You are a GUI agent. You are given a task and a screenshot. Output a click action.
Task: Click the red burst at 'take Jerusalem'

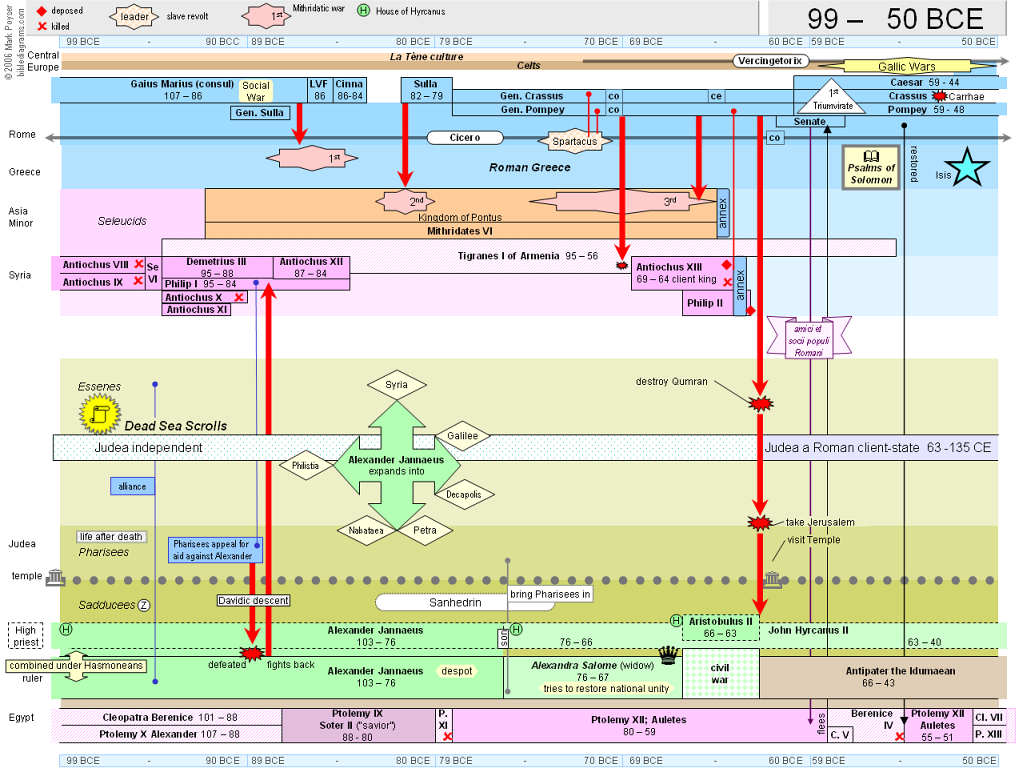[760, 522]
